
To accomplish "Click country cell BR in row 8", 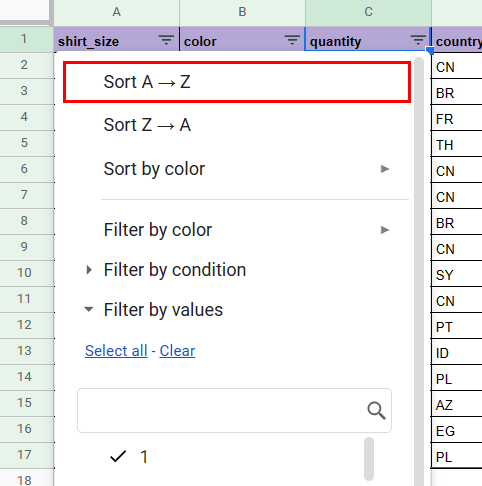I will tap(457, 221).
